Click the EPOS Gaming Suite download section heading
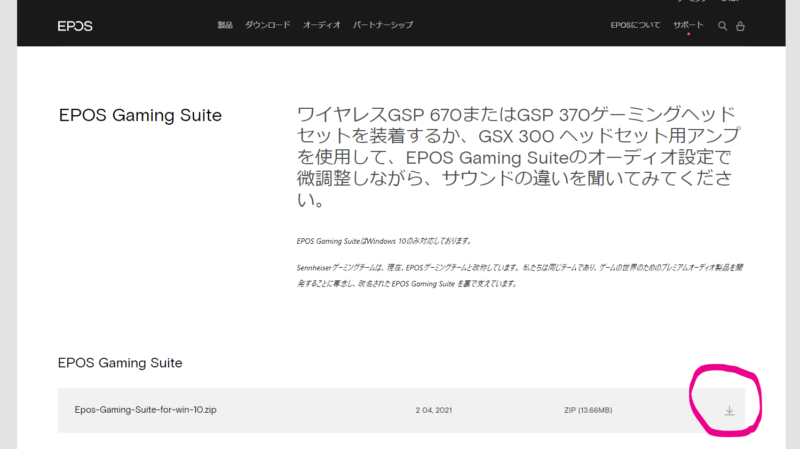The height and width of the screenshot is (449, 800). click(x=120, y=363)
